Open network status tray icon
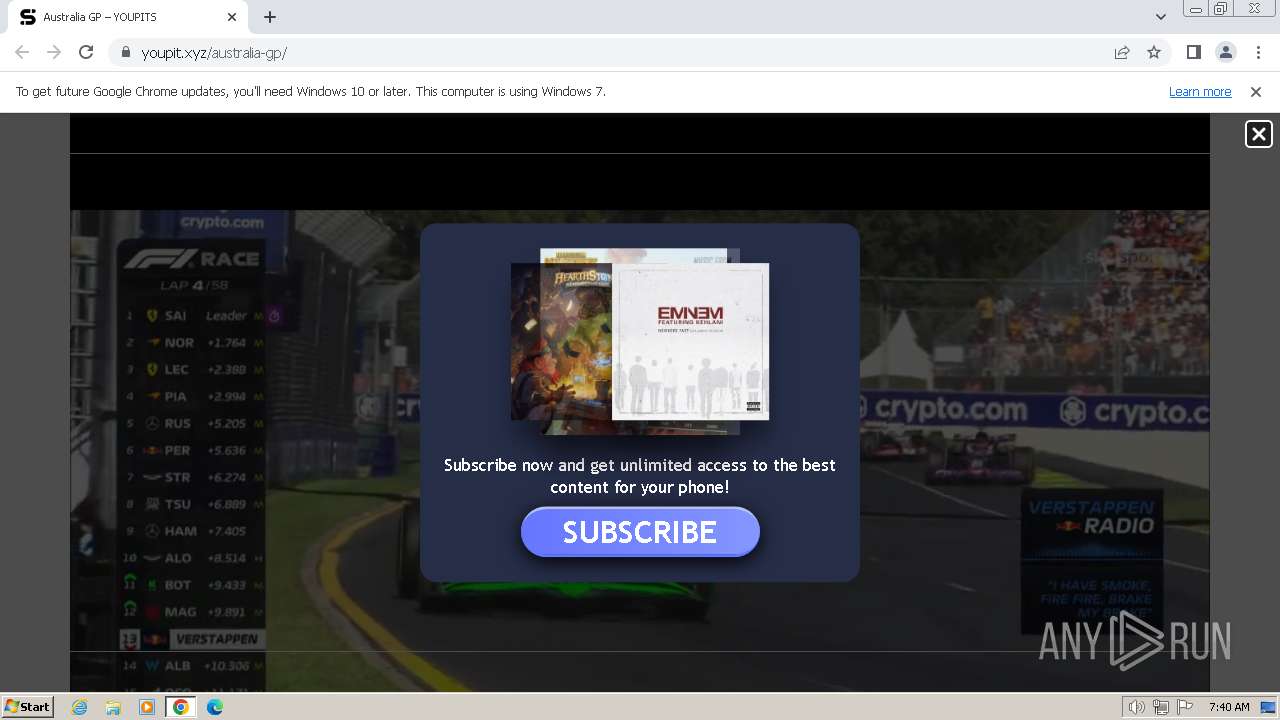The width and height of the screenshot is (1280, 720). pyautogui.click(x=1161, y=707)
